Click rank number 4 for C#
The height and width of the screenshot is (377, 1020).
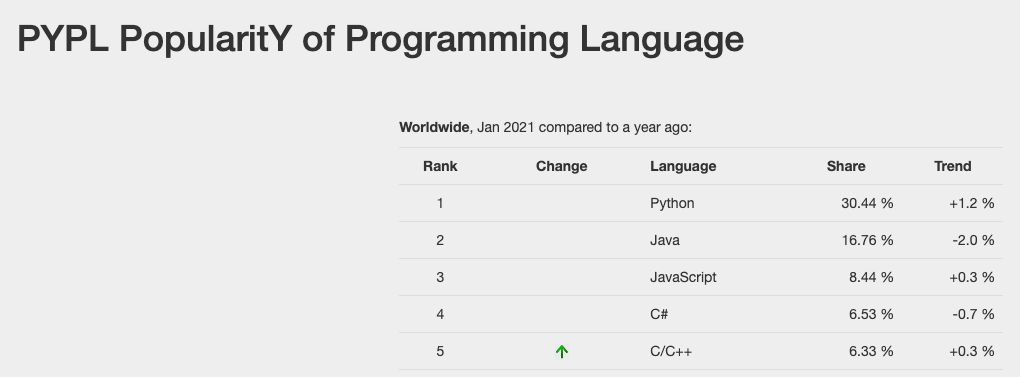(x=440, y=315)
